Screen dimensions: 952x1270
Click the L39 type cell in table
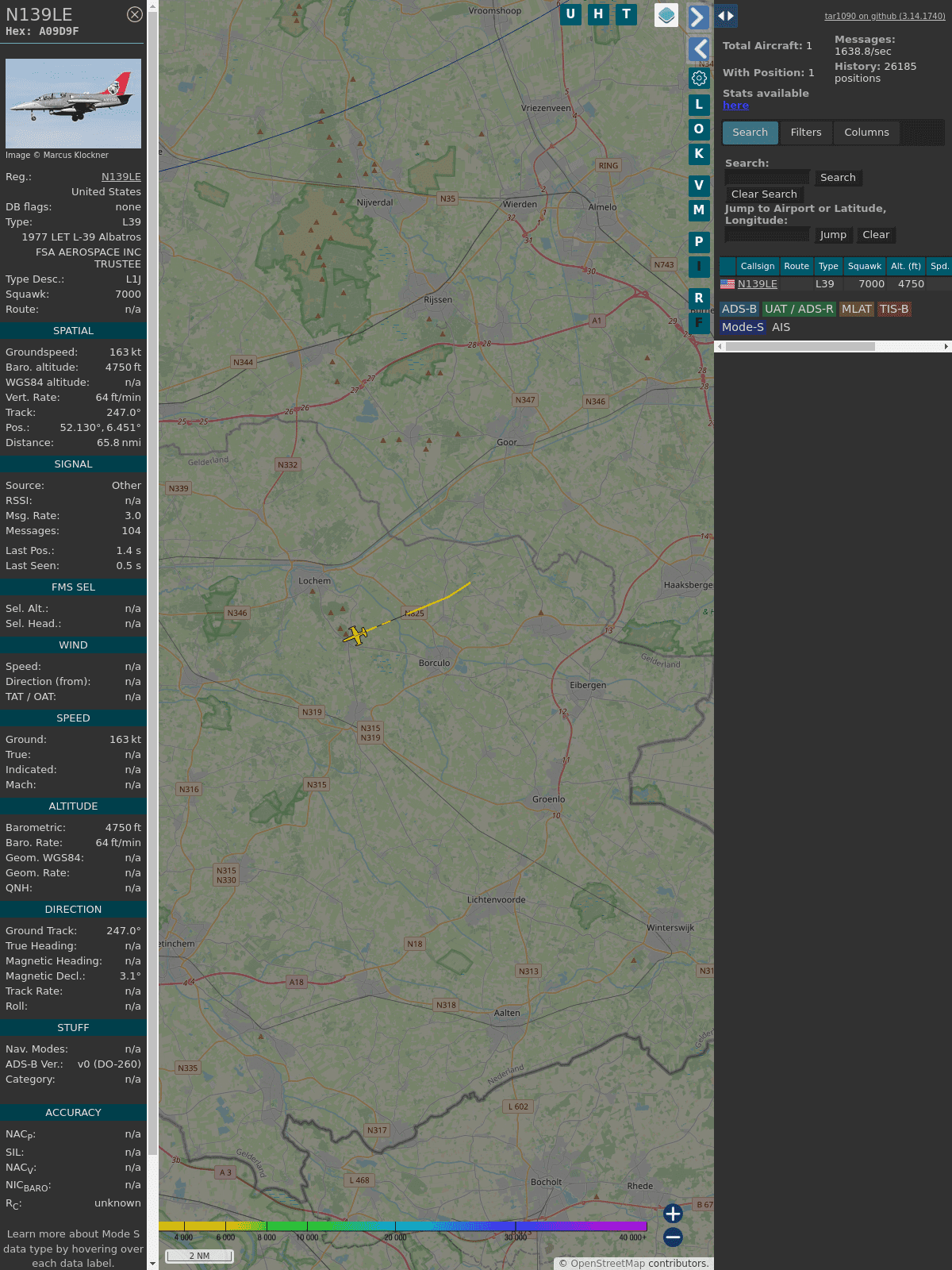pos(824,283)
